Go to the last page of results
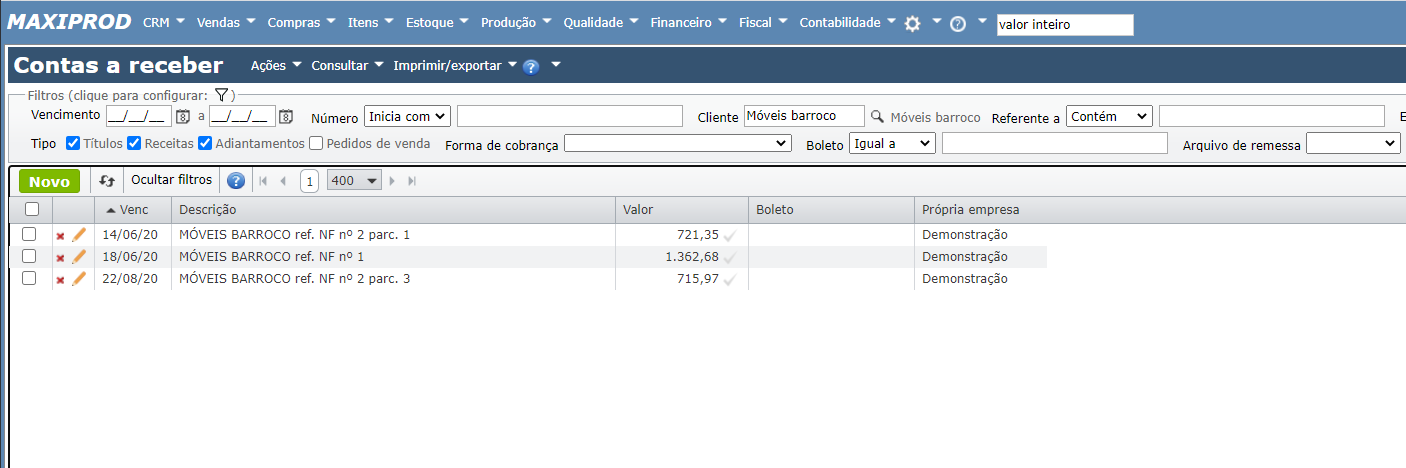1406x468 pixels. [411, 181]
